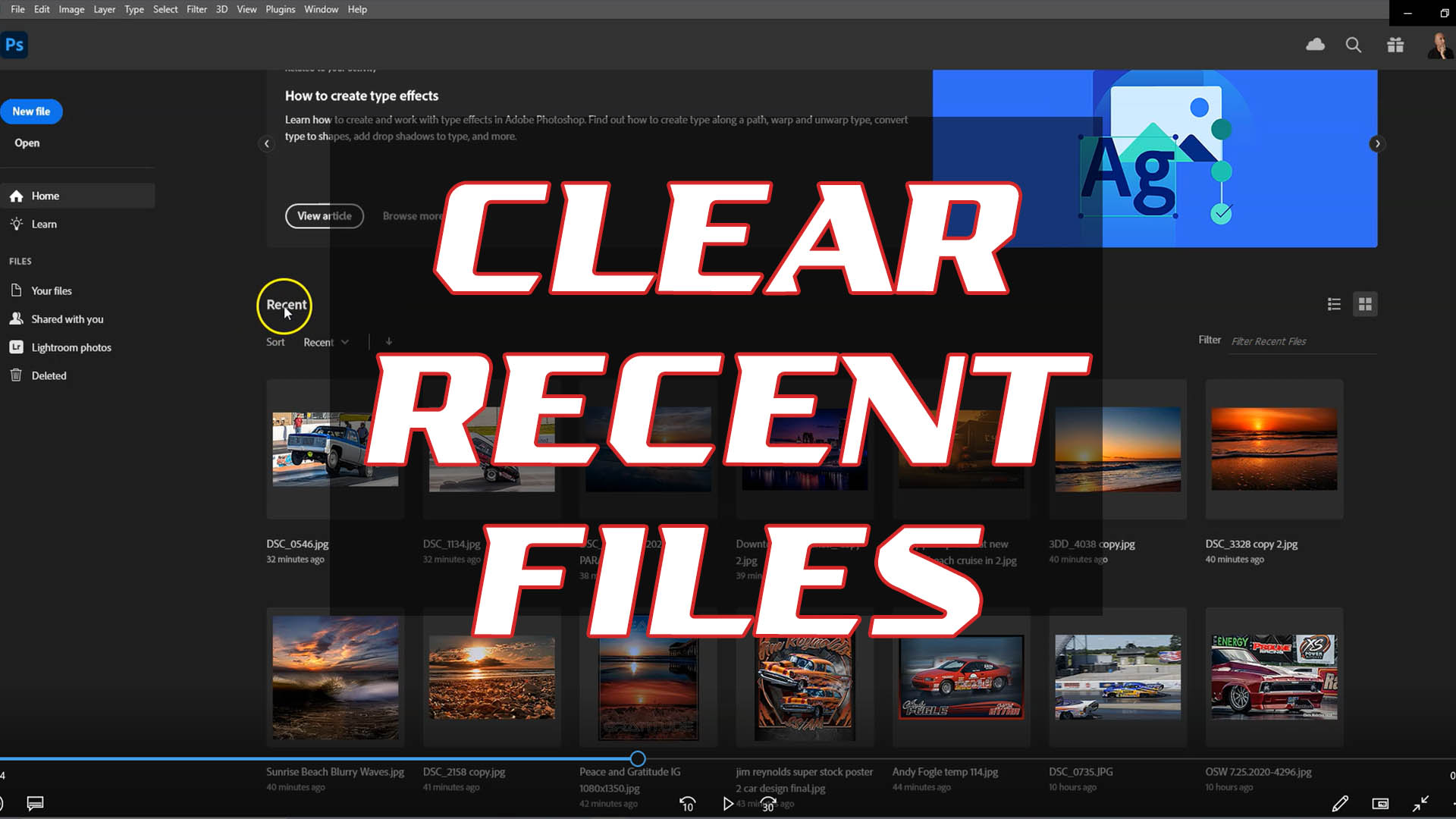The image size is (1456, 819).
Task: Toggle visibility of Deleted files section
Action: [x=48, y=374]
